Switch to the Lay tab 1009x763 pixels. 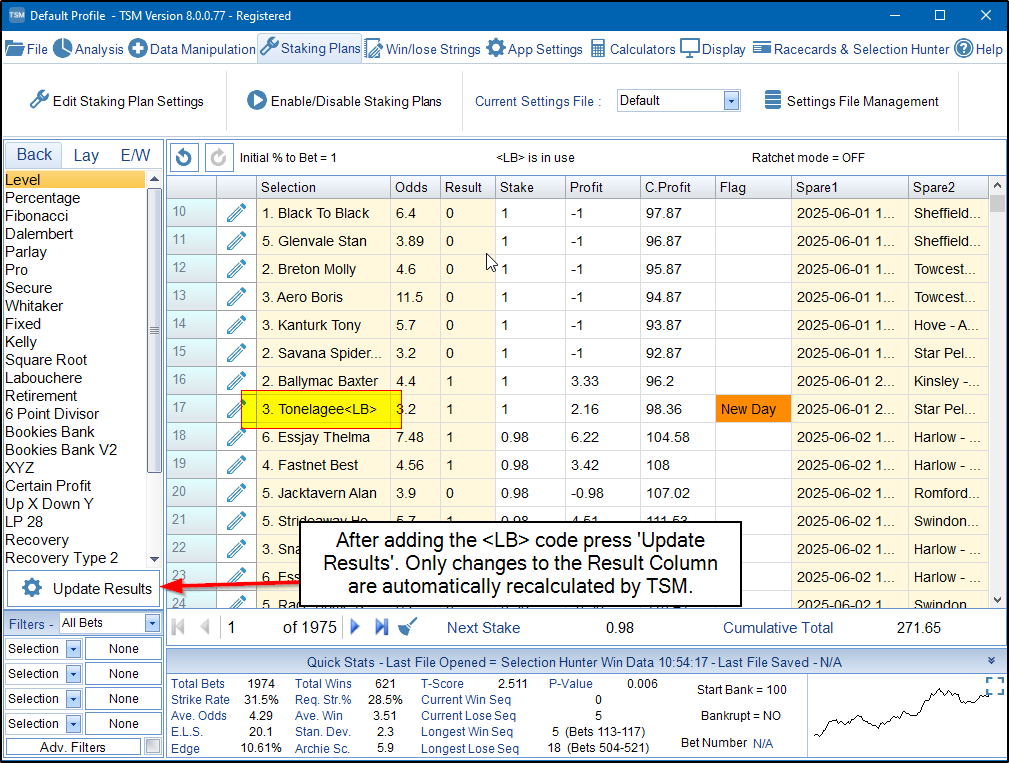[86, 155]
